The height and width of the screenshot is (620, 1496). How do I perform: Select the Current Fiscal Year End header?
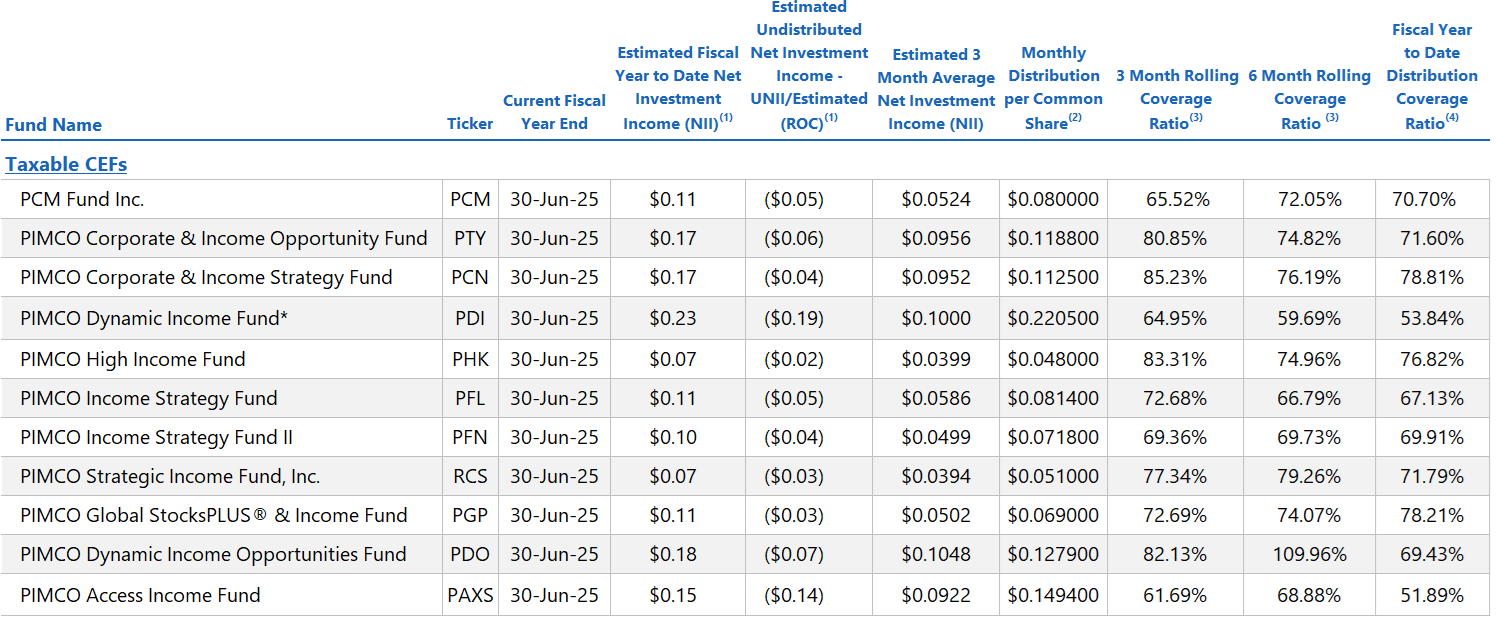click(x=554, y=112)
